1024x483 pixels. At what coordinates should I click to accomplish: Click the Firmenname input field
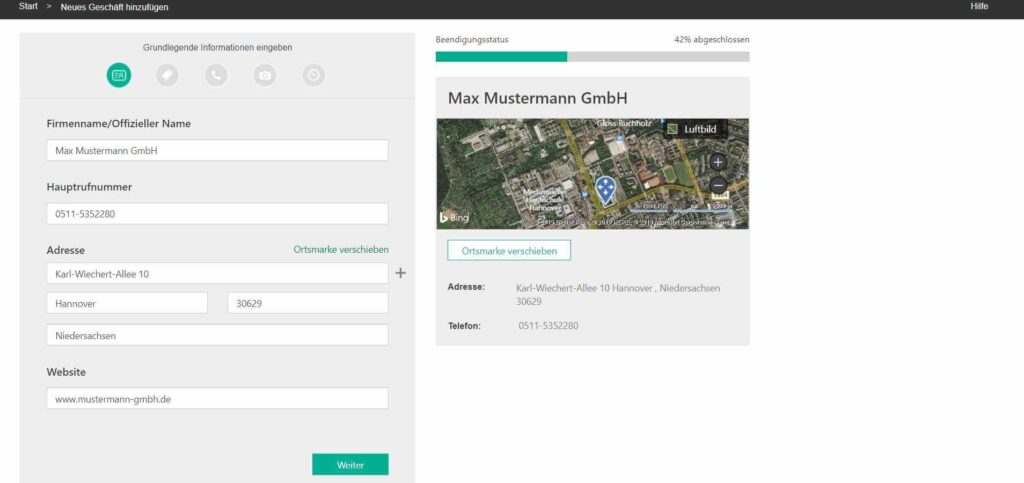[x=217, y=150]
